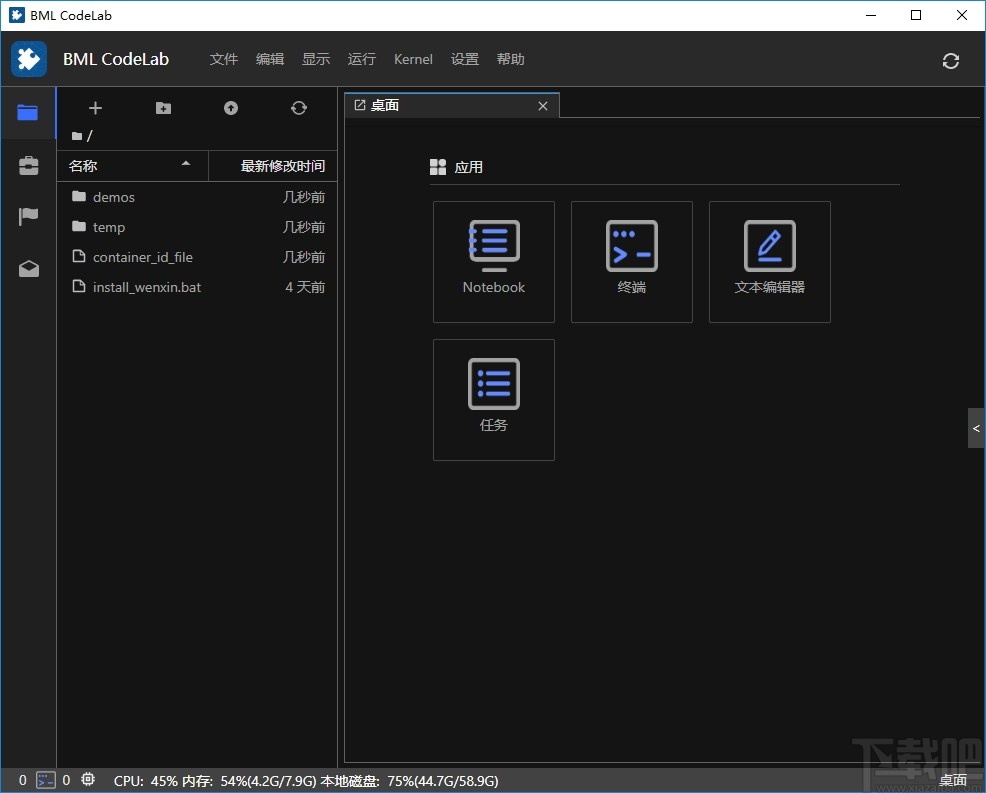Image resolution: width=986 pixels, height=793 pixels.
Task: Open the 文本编辑器 text editor launcher
Action: tap(769, 262)
